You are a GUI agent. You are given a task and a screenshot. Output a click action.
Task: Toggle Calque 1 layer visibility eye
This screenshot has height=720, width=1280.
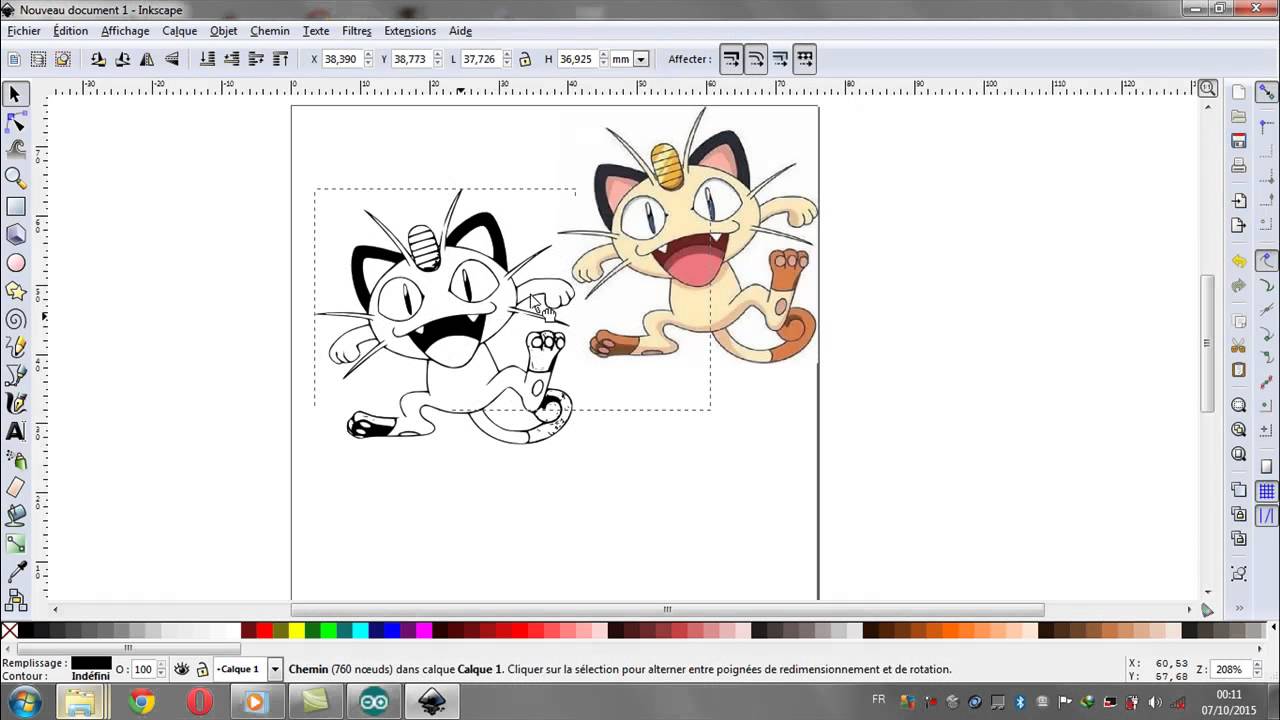pos(182,669)
